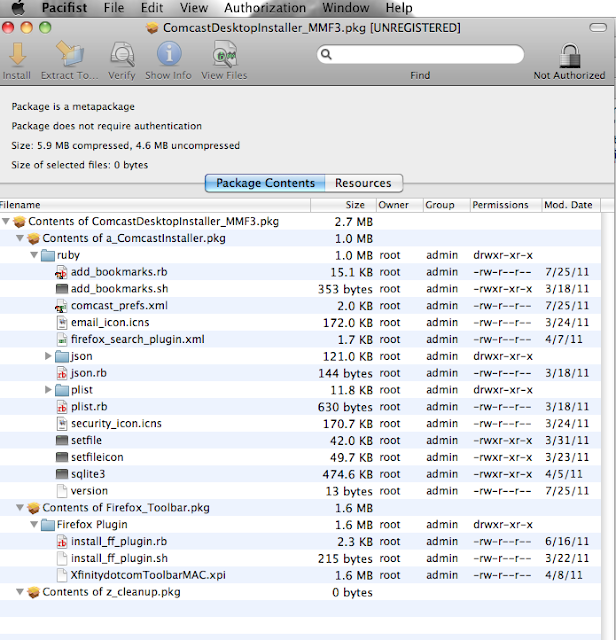The image size is (616, 640).
Task: Select the setfileicon executable icon
Action: coord(62,457)
